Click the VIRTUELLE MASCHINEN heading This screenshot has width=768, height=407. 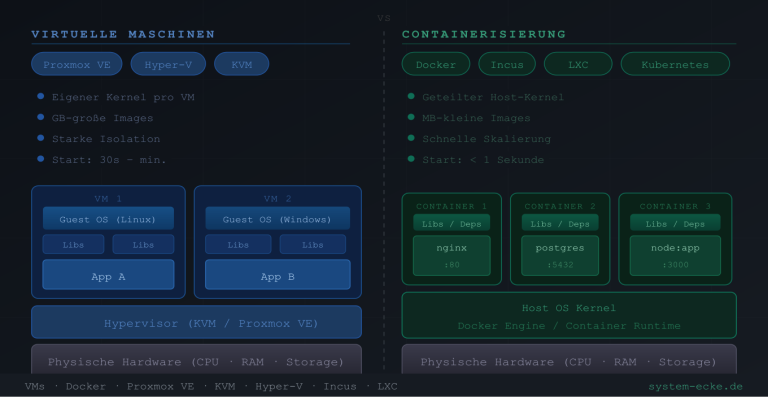[123, 34]
